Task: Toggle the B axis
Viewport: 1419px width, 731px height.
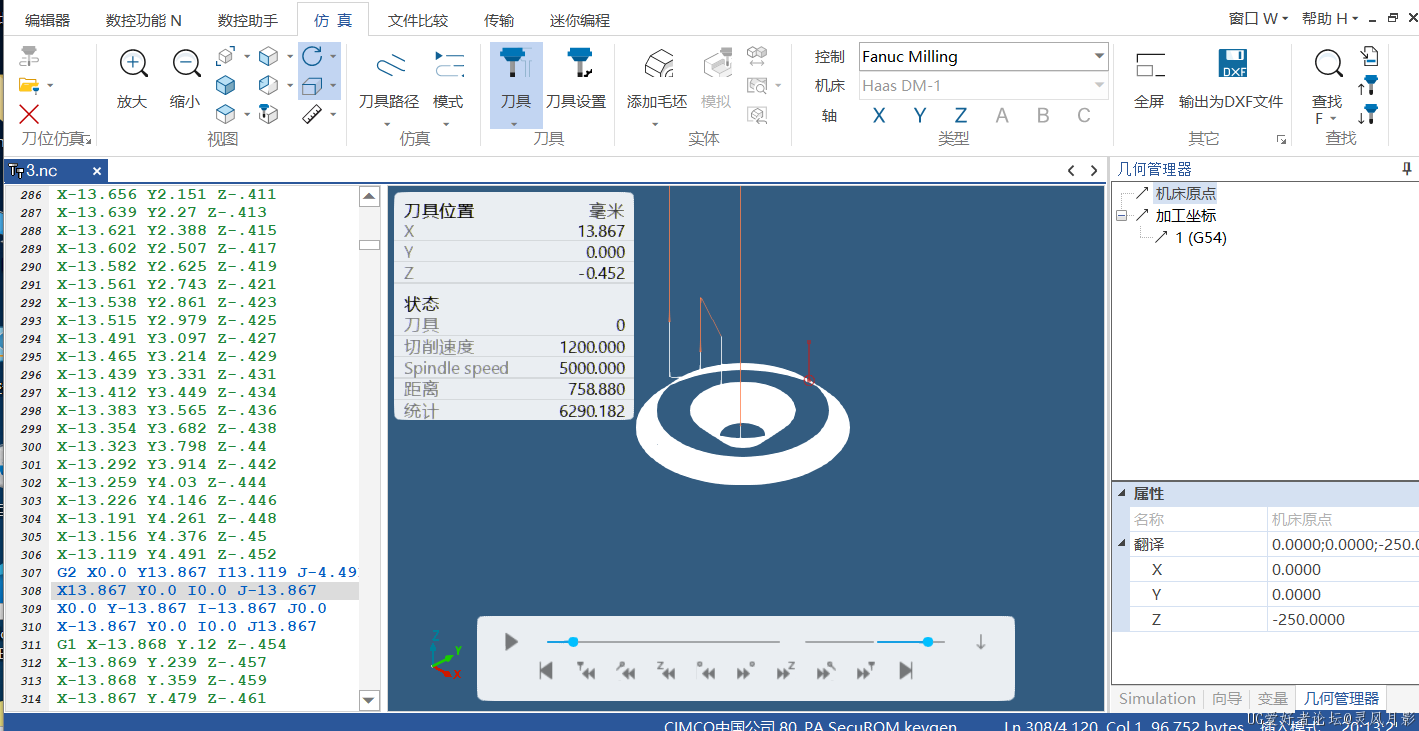Action: [1043, 116]
